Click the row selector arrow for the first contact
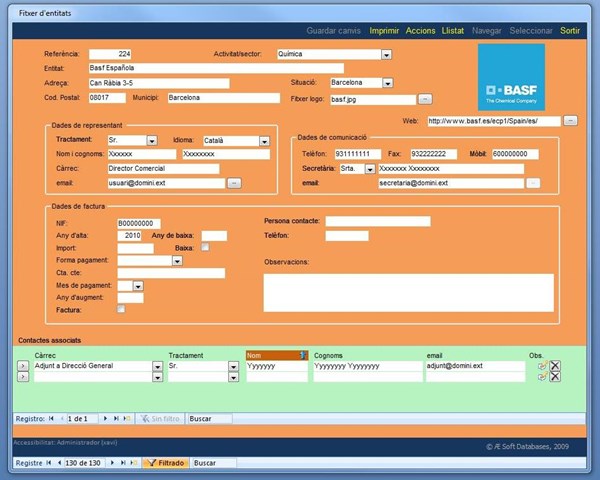 pyautogui.click(x=23, y=366)
